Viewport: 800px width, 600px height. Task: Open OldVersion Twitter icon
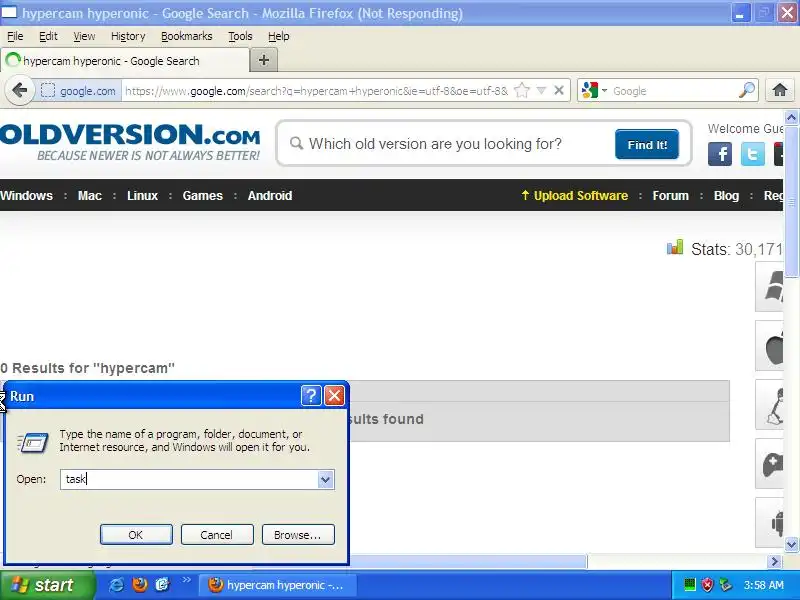[x=753, y=154]
